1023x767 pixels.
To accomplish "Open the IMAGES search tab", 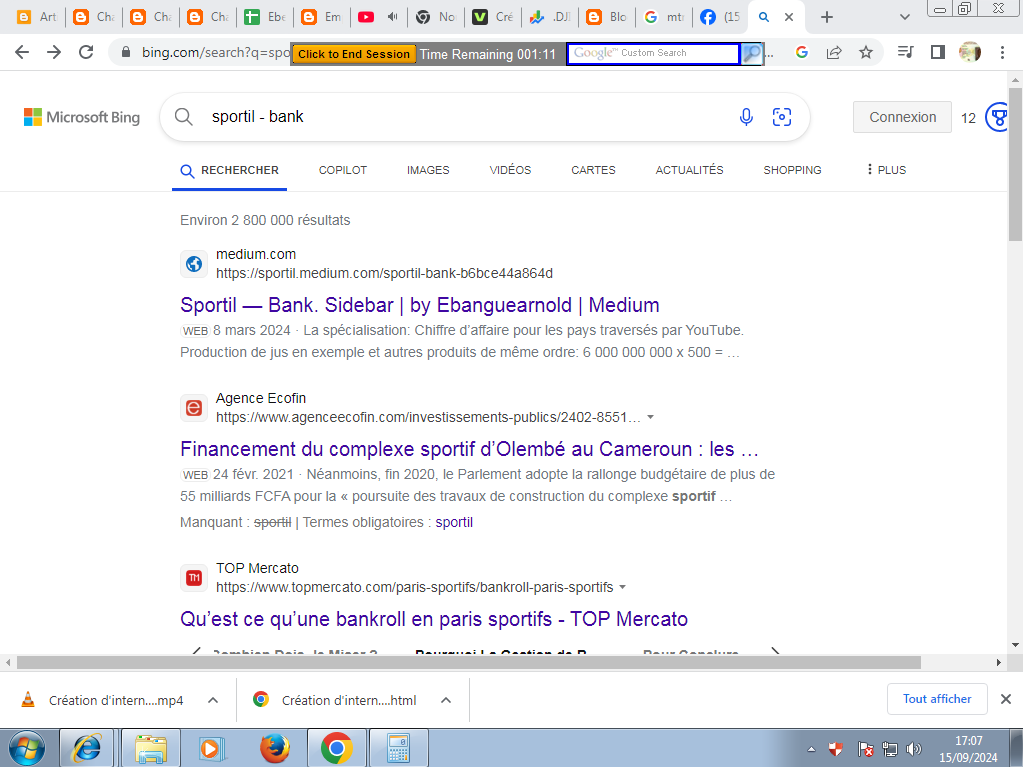I will tap(428, 170).
